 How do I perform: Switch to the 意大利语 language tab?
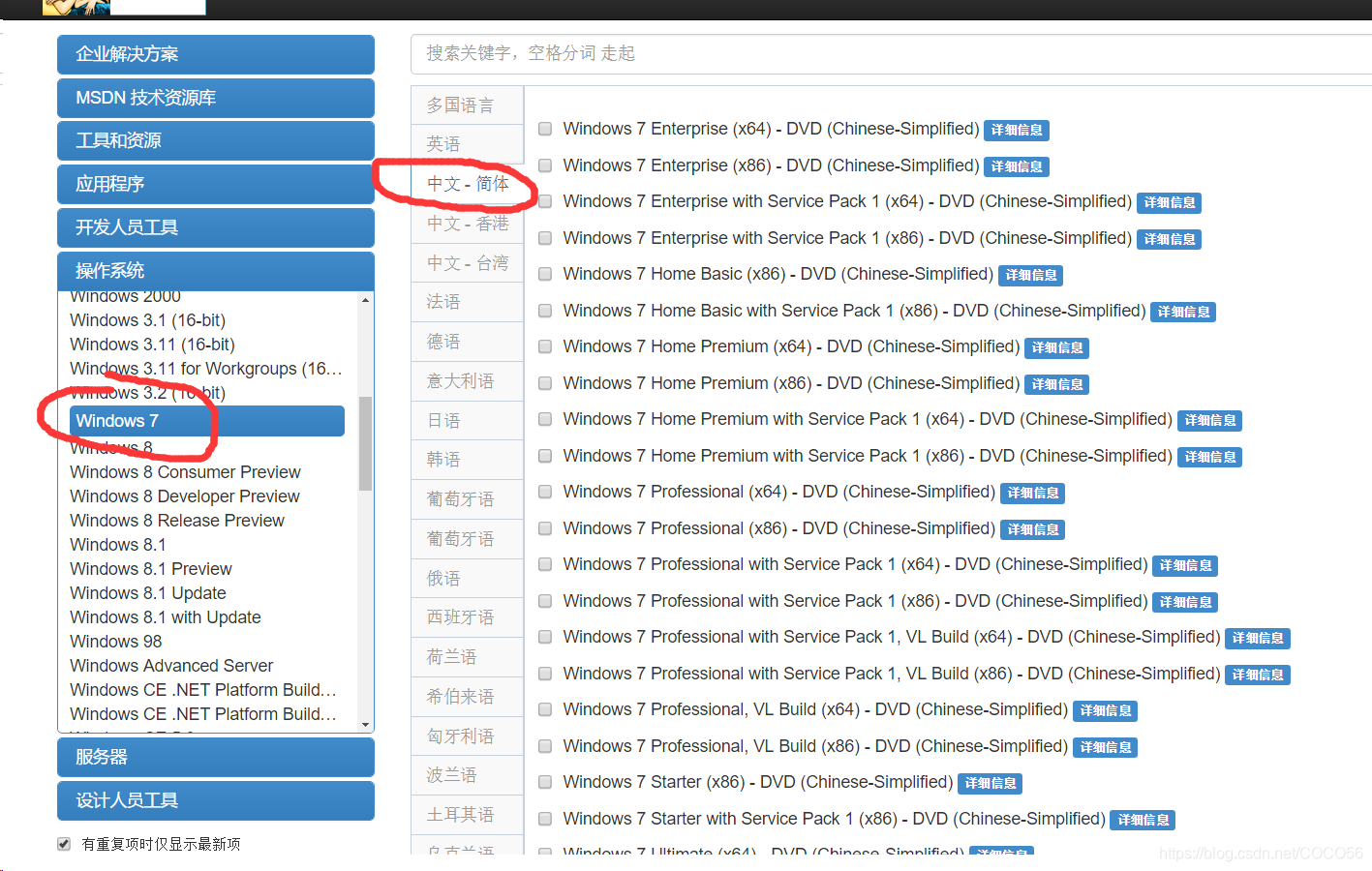click(x=468, y=381)
